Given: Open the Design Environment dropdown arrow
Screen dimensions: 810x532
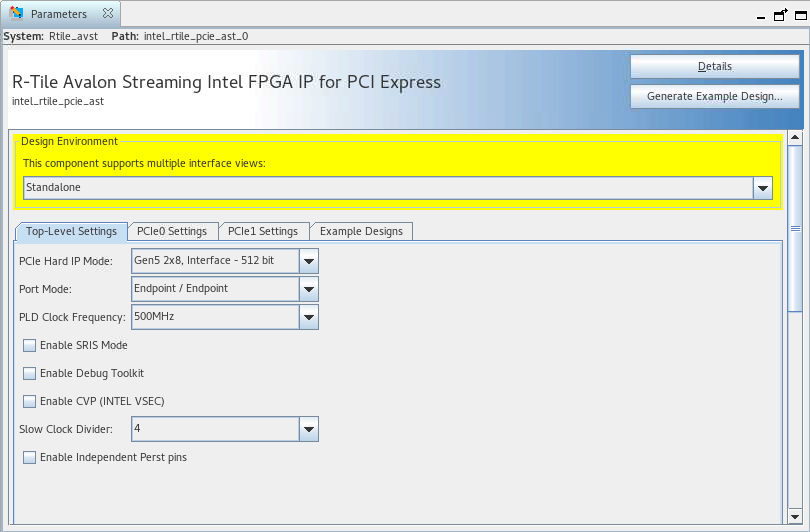Looking at the screenshot, I should 763,188.
